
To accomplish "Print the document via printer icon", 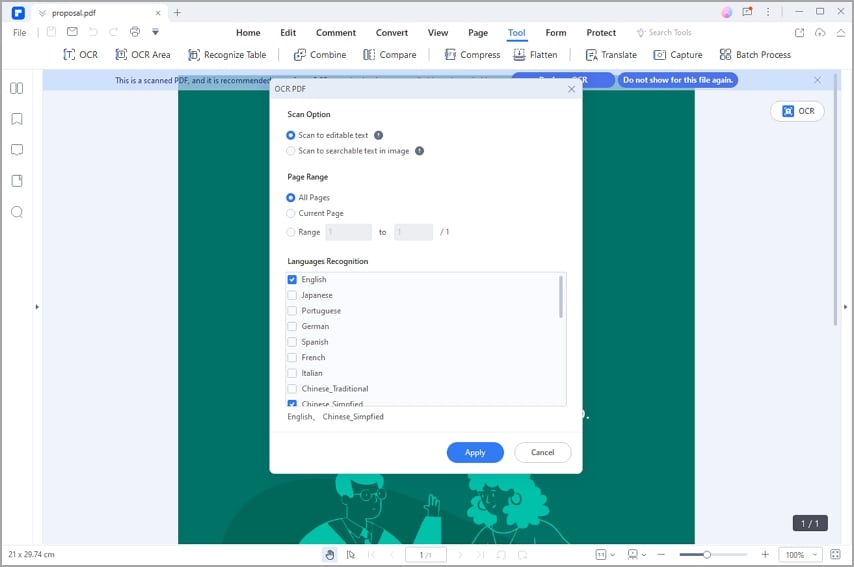I will [x=135, y=32].
